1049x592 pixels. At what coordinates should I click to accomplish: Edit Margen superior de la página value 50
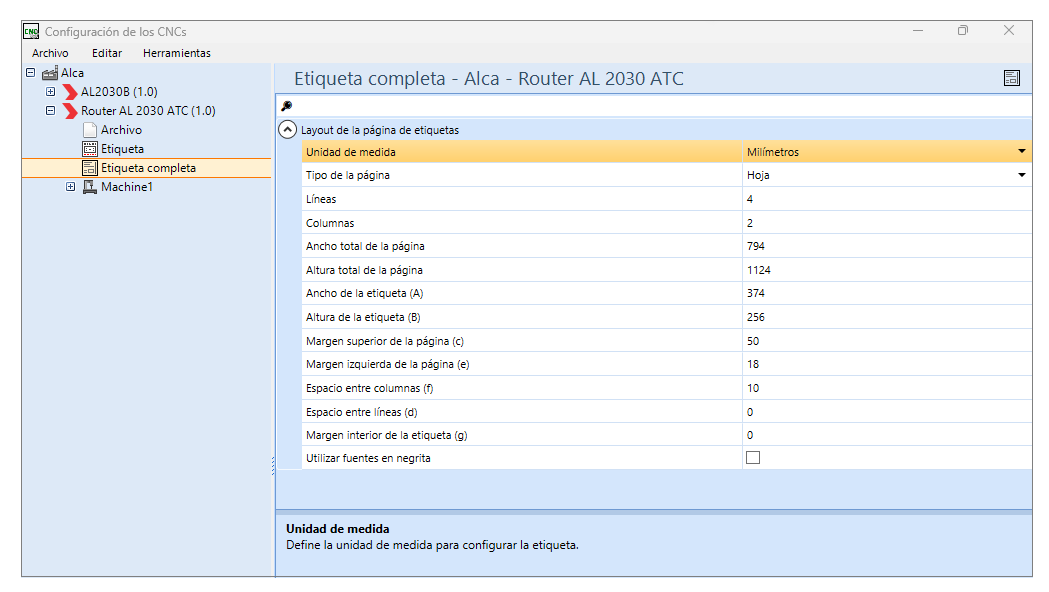886,340
